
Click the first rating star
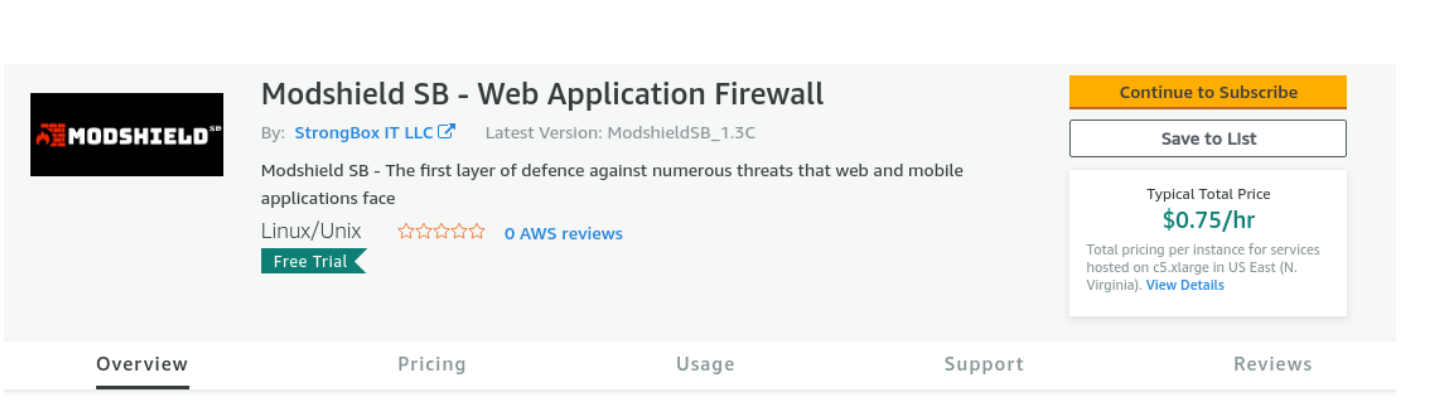click(x=406, y=232)
